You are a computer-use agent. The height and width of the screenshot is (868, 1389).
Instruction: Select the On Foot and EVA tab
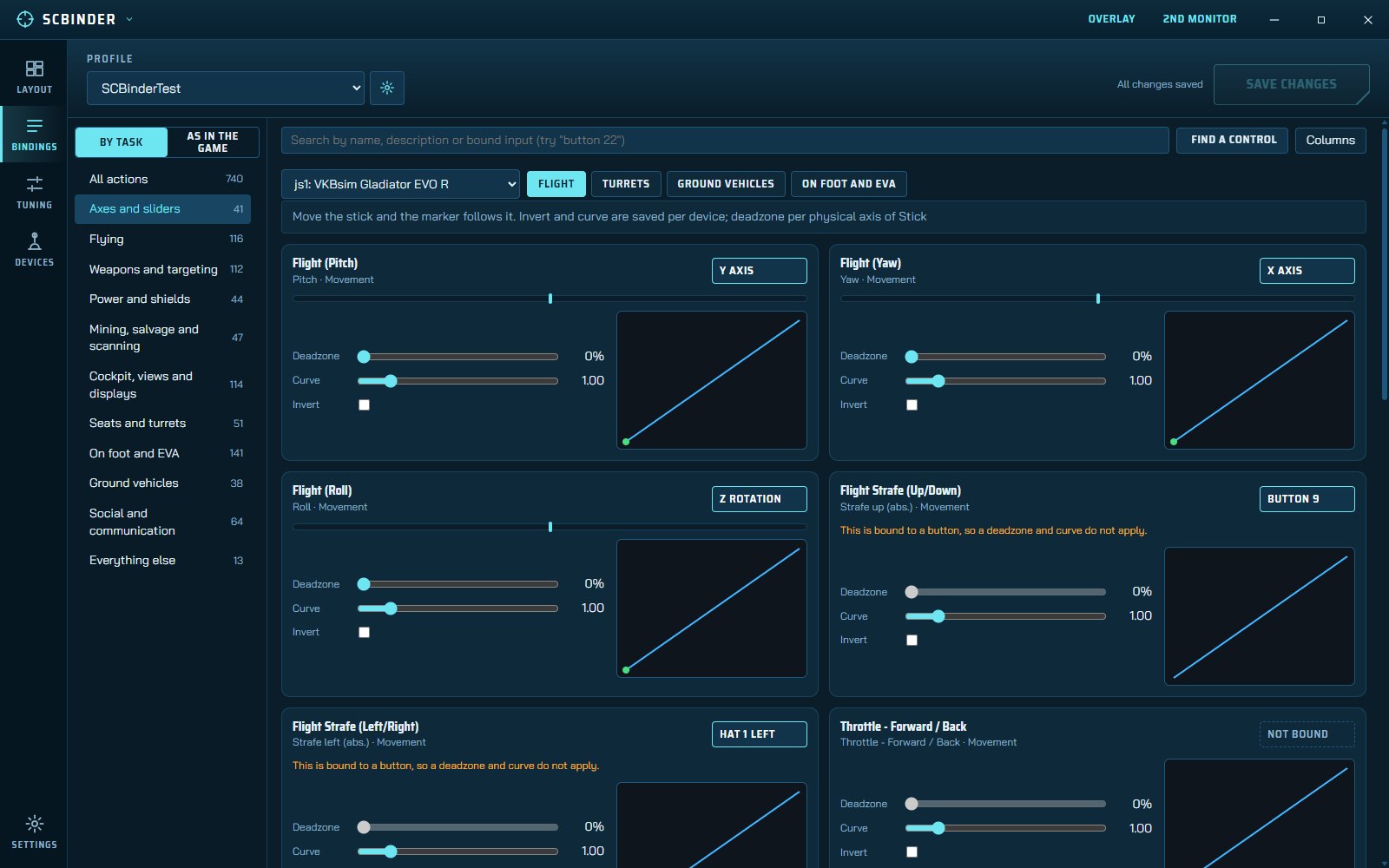point(848,184)
